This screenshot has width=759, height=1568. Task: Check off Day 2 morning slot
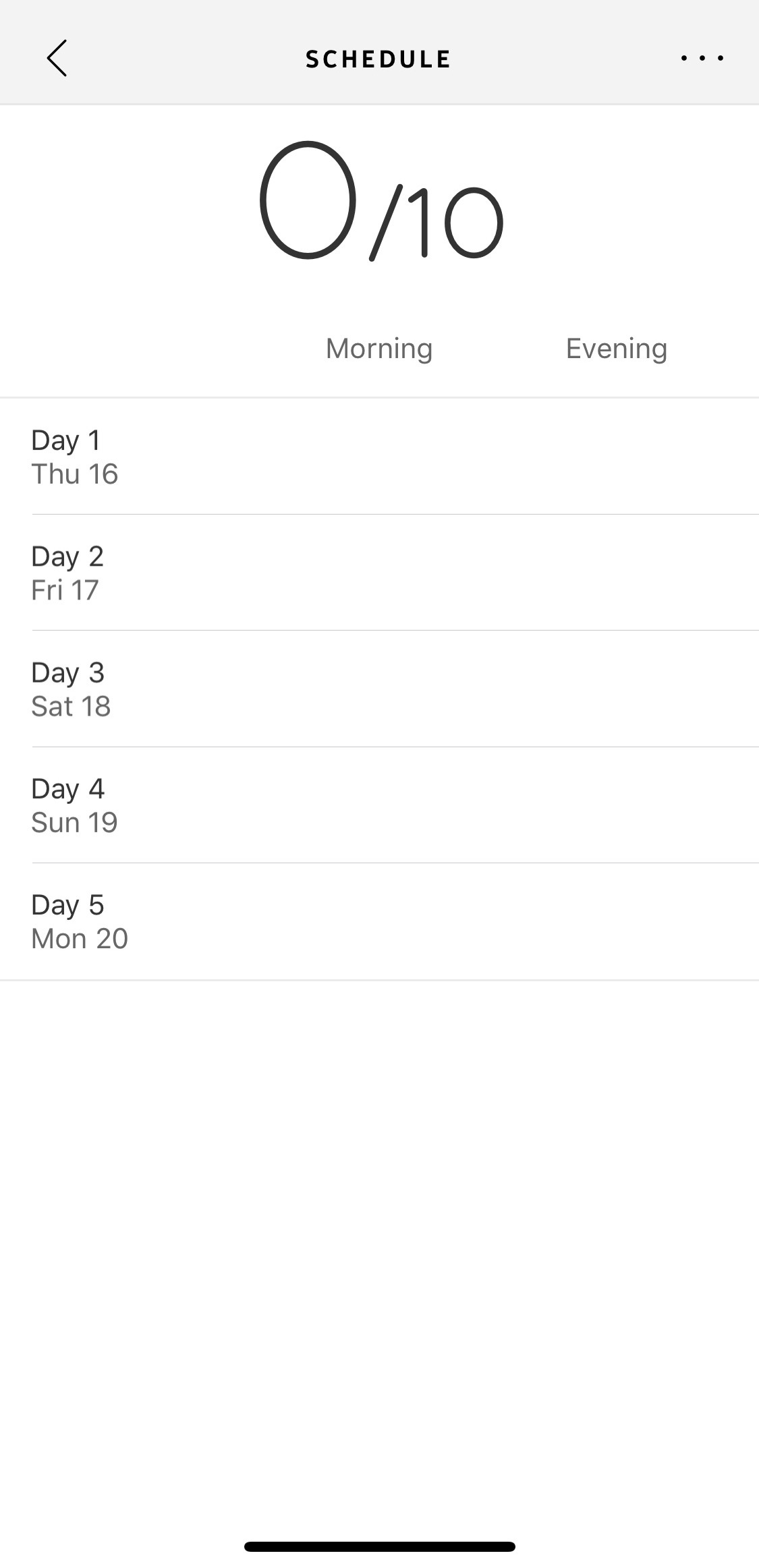(379, 573)
